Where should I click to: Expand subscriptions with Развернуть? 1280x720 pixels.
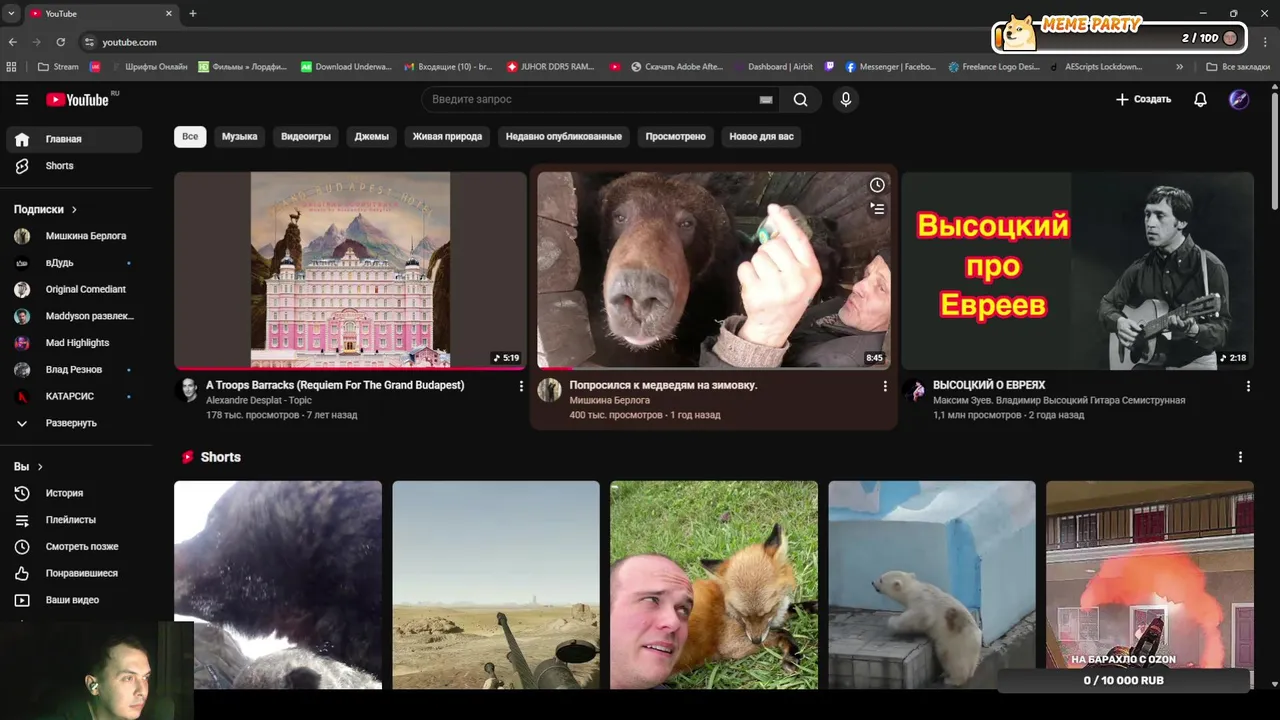tap(74, 423)
